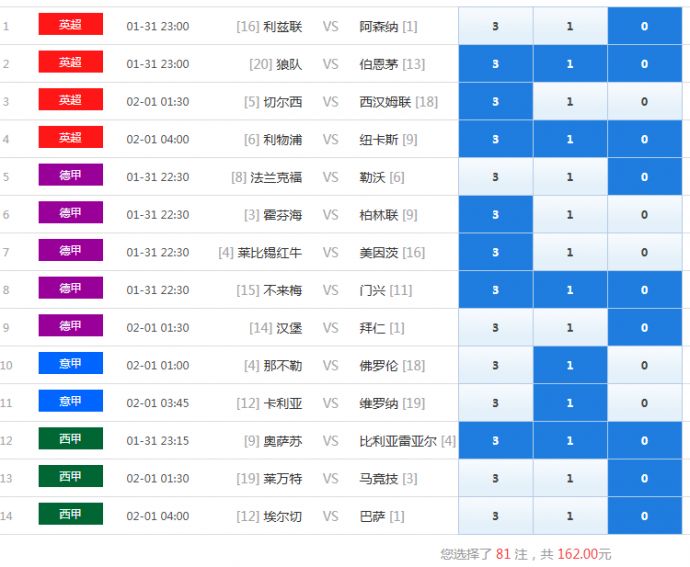Toggle the 0 option for 汉堡 vs 拜仁
Viewport: 690px width, 567px height.
click(644, 328)
